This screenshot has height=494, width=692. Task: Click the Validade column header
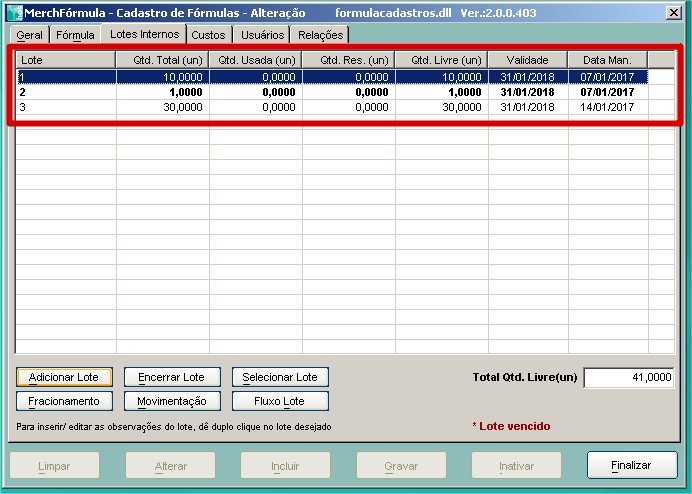click(x=527, y=60)
